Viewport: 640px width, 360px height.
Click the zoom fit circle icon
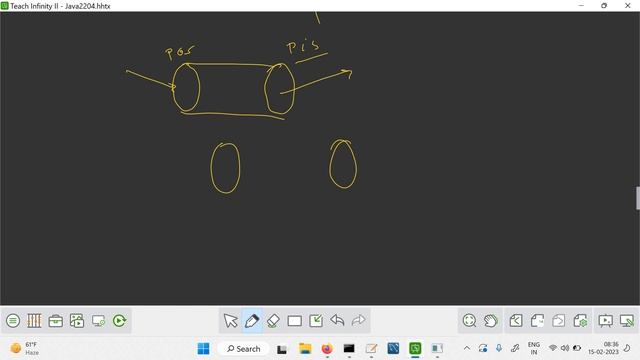point(469,321)
